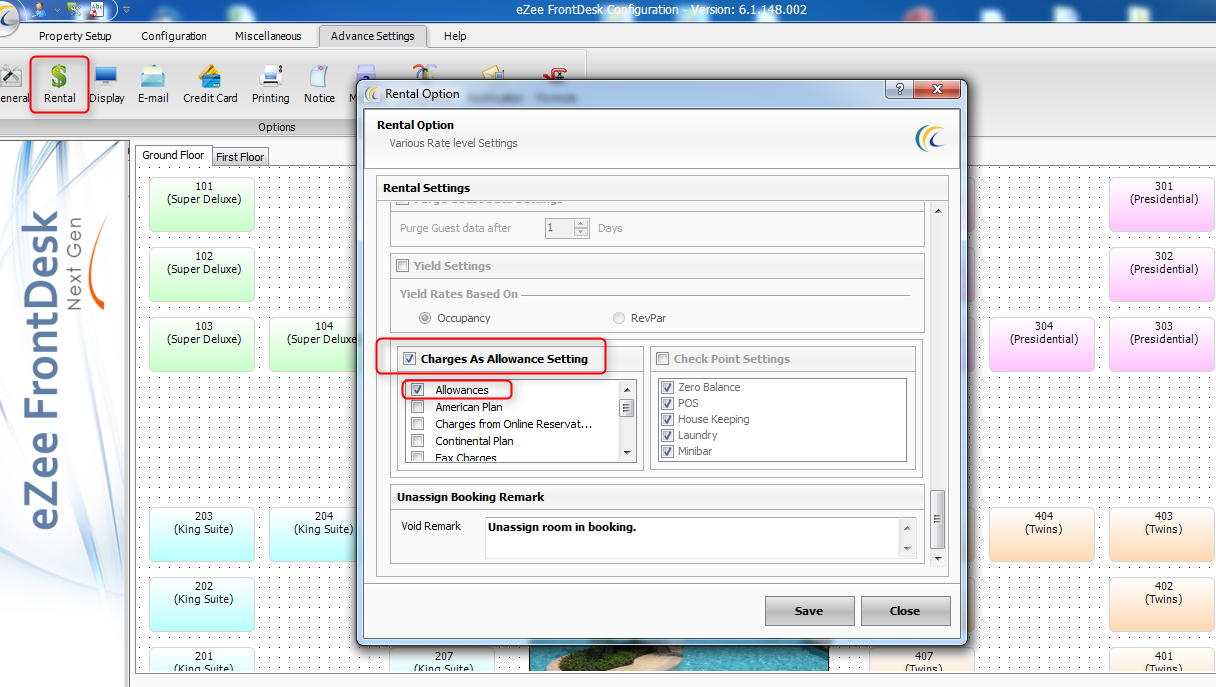The height and width of the screenshot is (687, 1216).
Task: Toggle the House Keeping checkbox
Action: pyautogui.click(x=668, y=419)
